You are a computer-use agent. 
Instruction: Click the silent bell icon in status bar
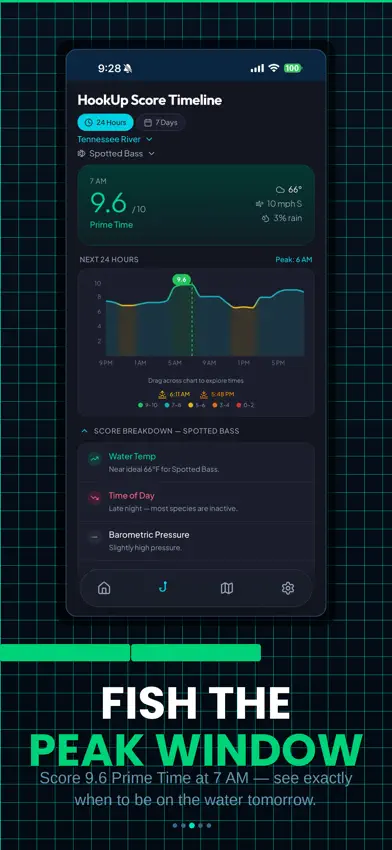point(128,68)
